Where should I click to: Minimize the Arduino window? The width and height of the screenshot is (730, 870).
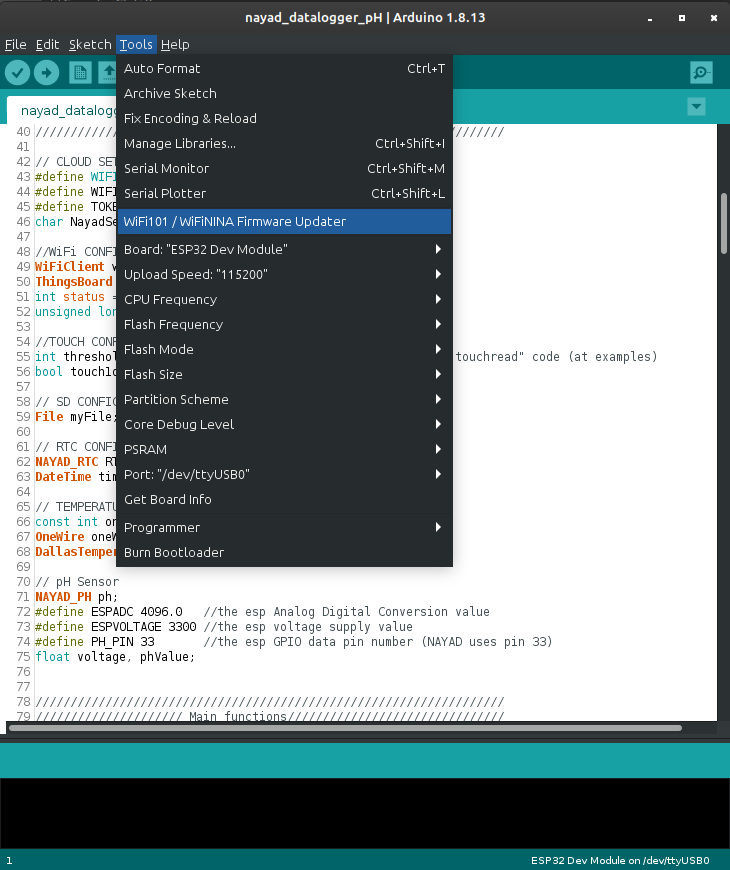click(x=650, y=18)
